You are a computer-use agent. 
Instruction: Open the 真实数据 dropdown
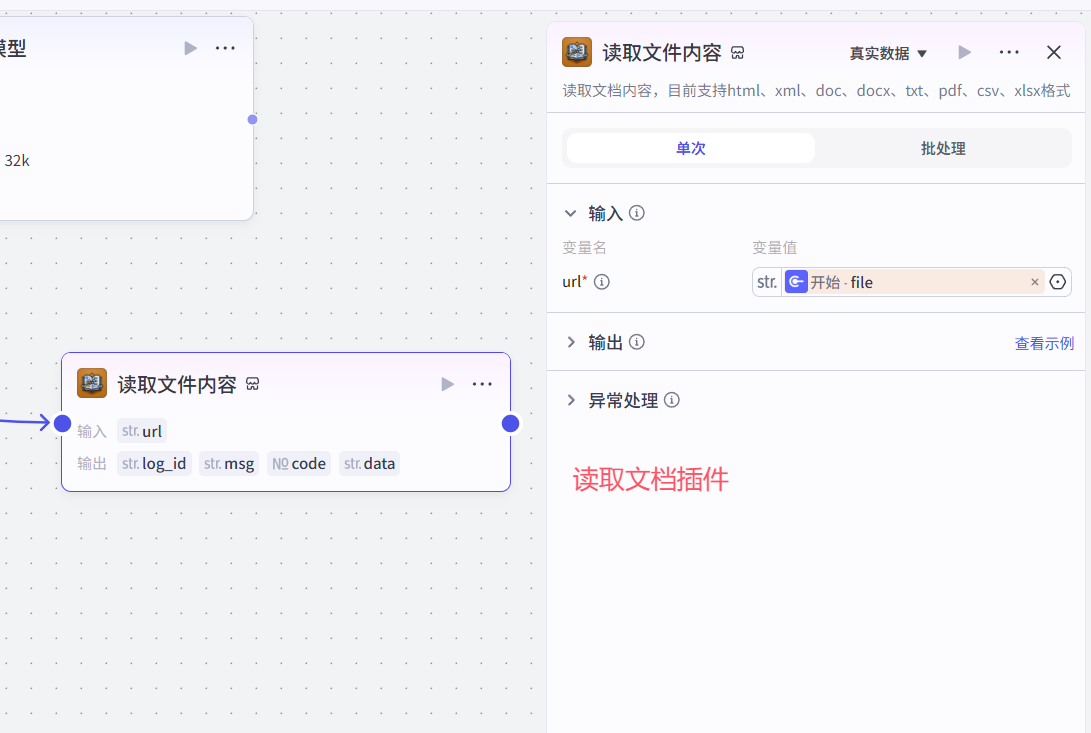[888, 54]
